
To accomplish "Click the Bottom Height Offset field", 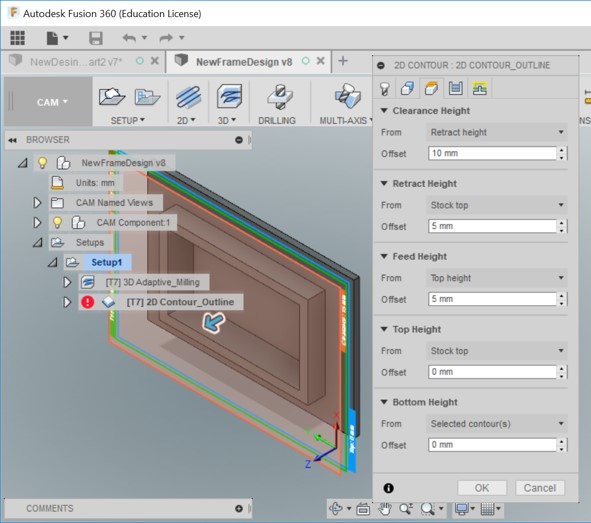I will [492, 445].
